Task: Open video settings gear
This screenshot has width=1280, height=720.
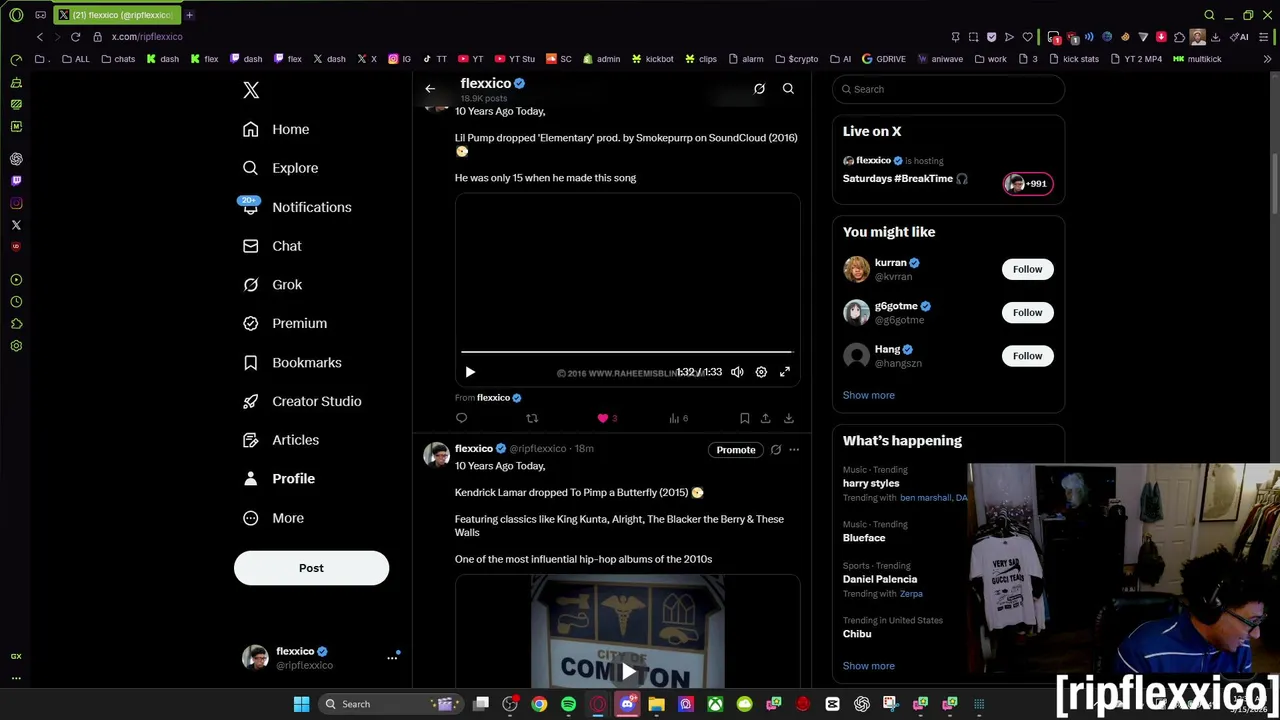Action: (x=761, y=372)
